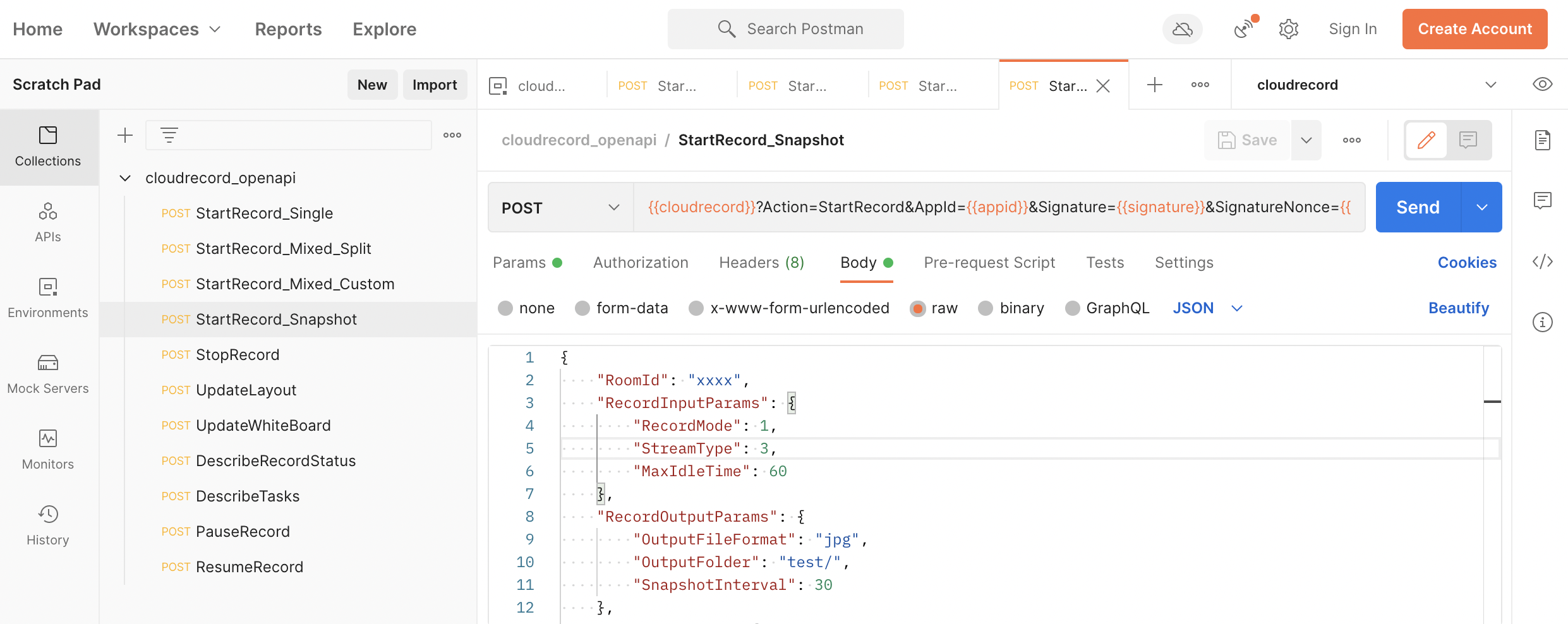
Task: Select the x-www-form-urlencoded body radio
Action: 696,308
